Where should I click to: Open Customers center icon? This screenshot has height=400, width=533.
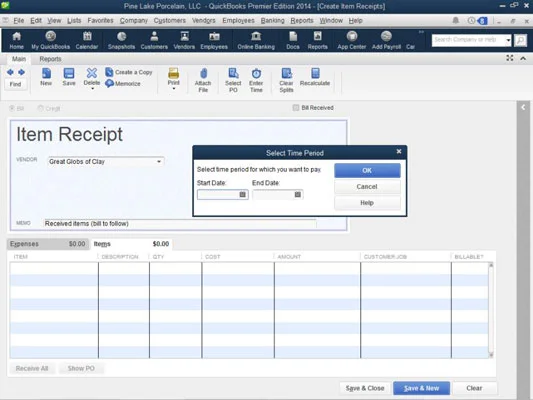coord(154,40)
